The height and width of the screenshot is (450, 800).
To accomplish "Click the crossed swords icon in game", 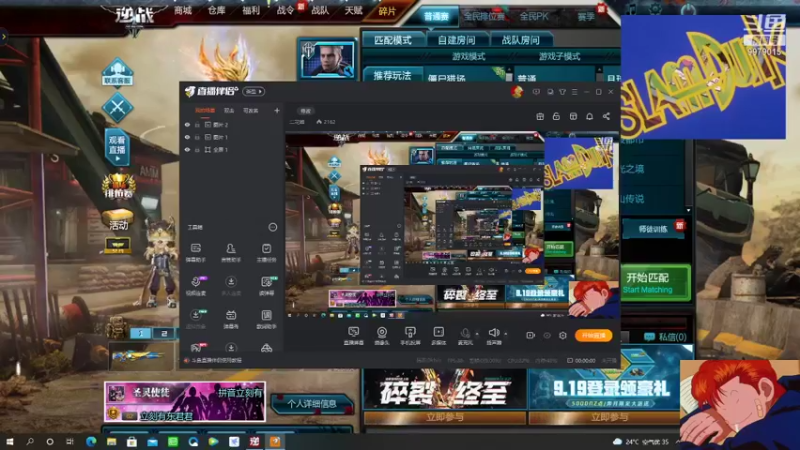I will (117, 108).
